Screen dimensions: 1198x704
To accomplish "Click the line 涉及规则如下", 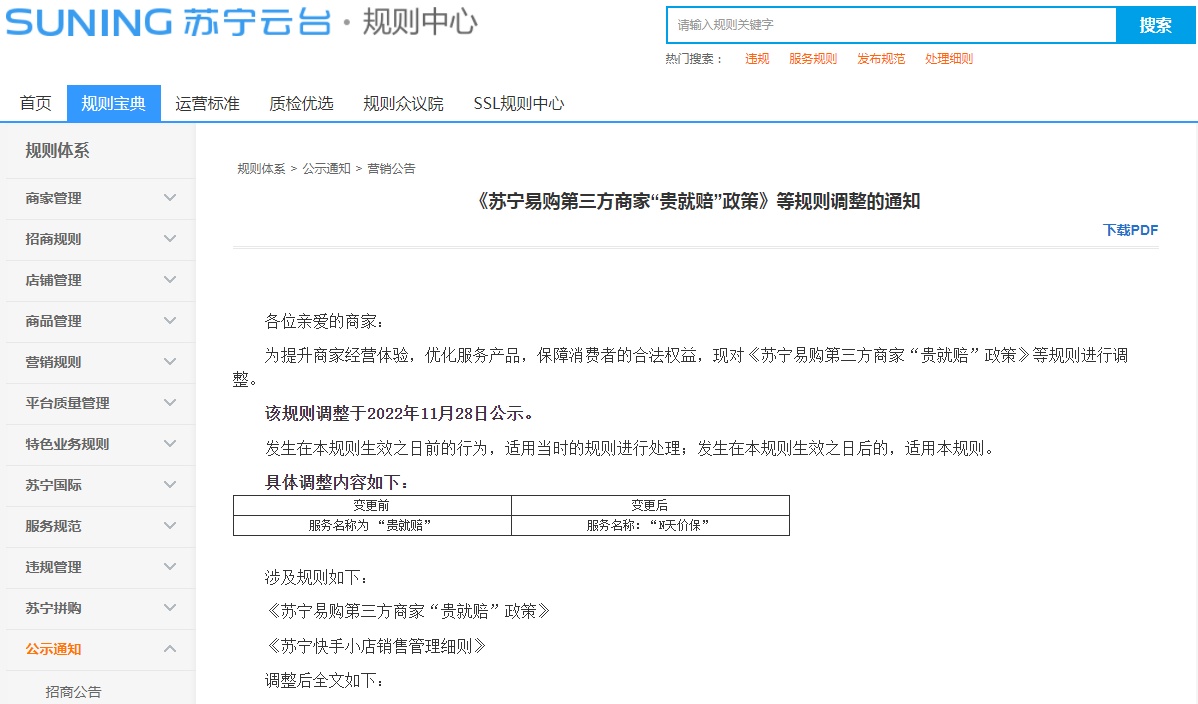I will (316, 577).
